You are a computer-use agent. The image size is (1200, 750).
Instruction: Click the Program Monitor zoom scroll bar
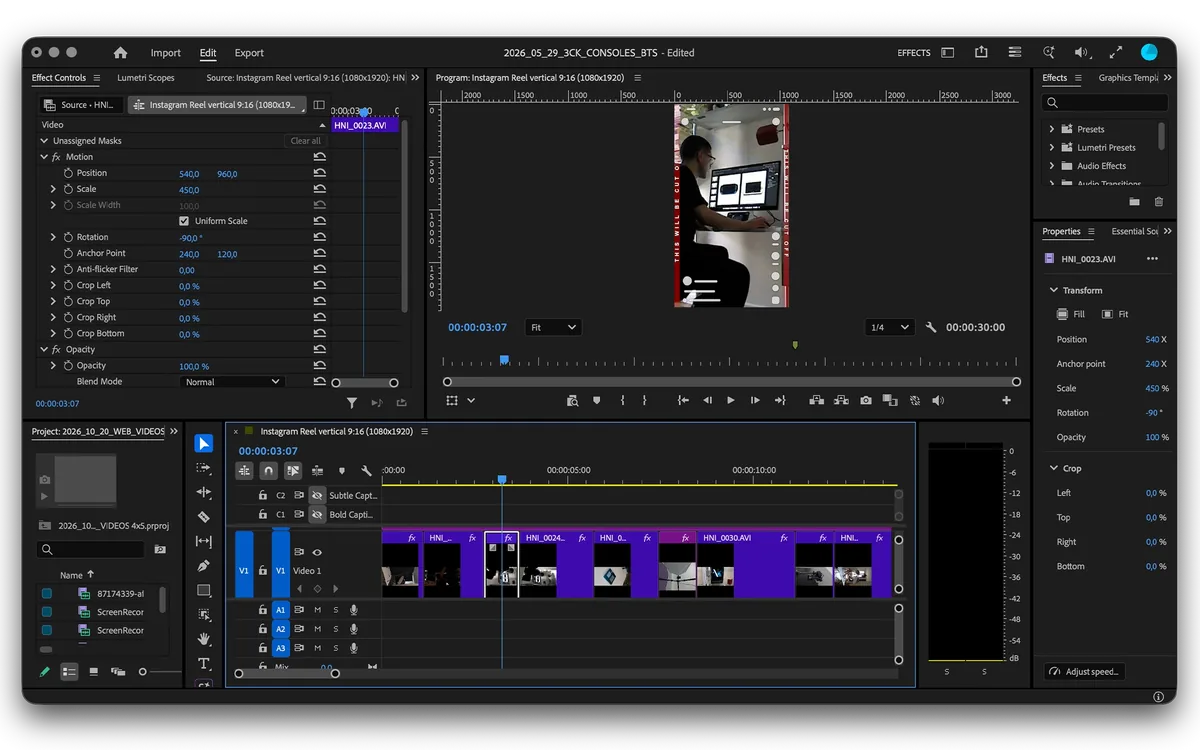pyautogui.click(x=731, y=382)
